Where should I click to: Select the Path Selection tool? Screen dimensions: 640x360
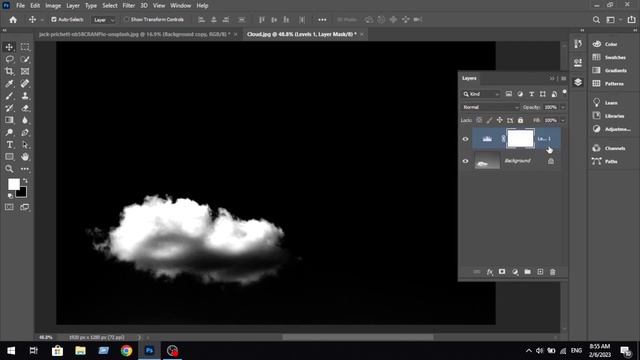pos(25,144)
